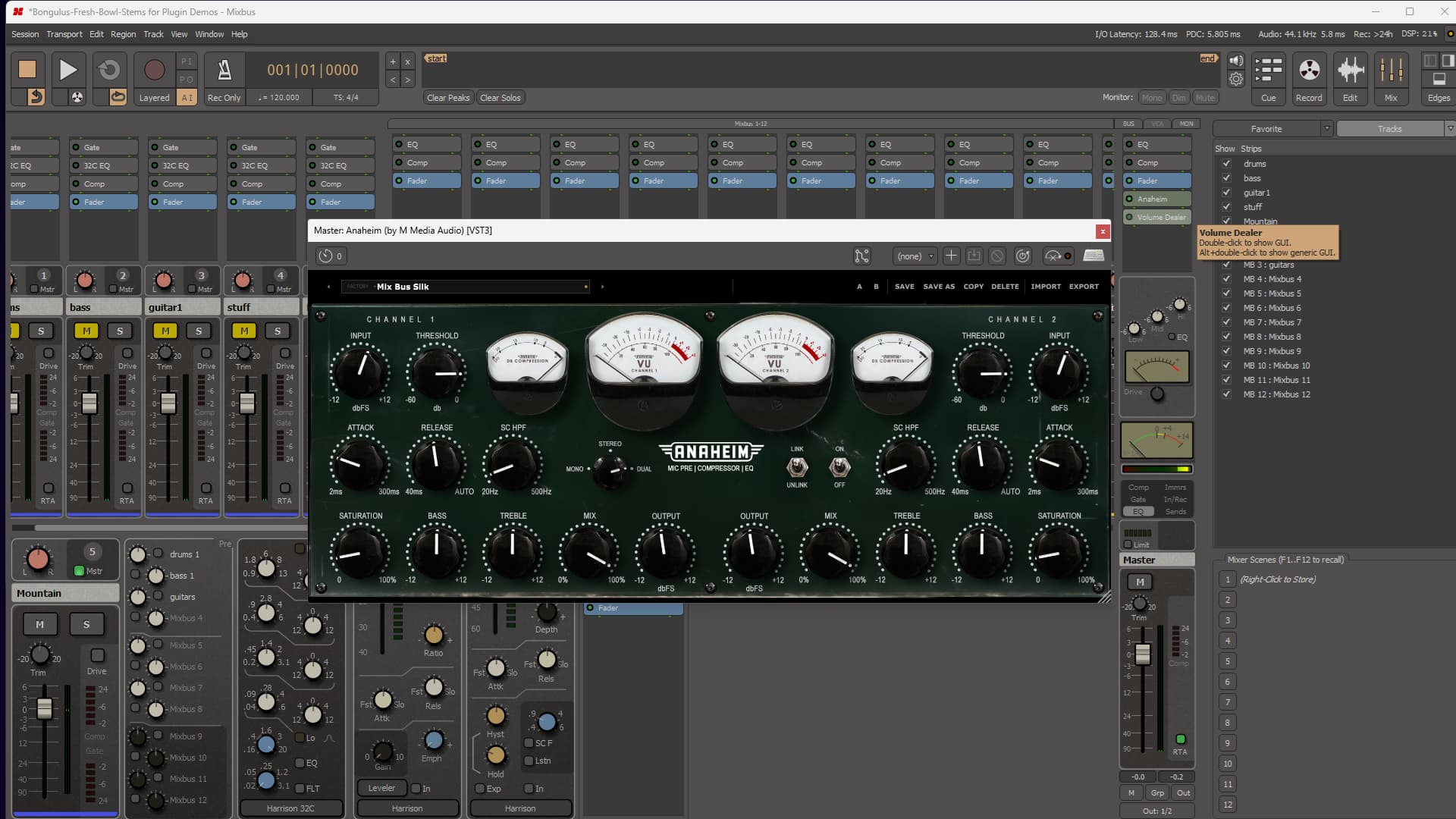The image size is (1456, 819).
Task: Open the Track menu
Action: 153,34
